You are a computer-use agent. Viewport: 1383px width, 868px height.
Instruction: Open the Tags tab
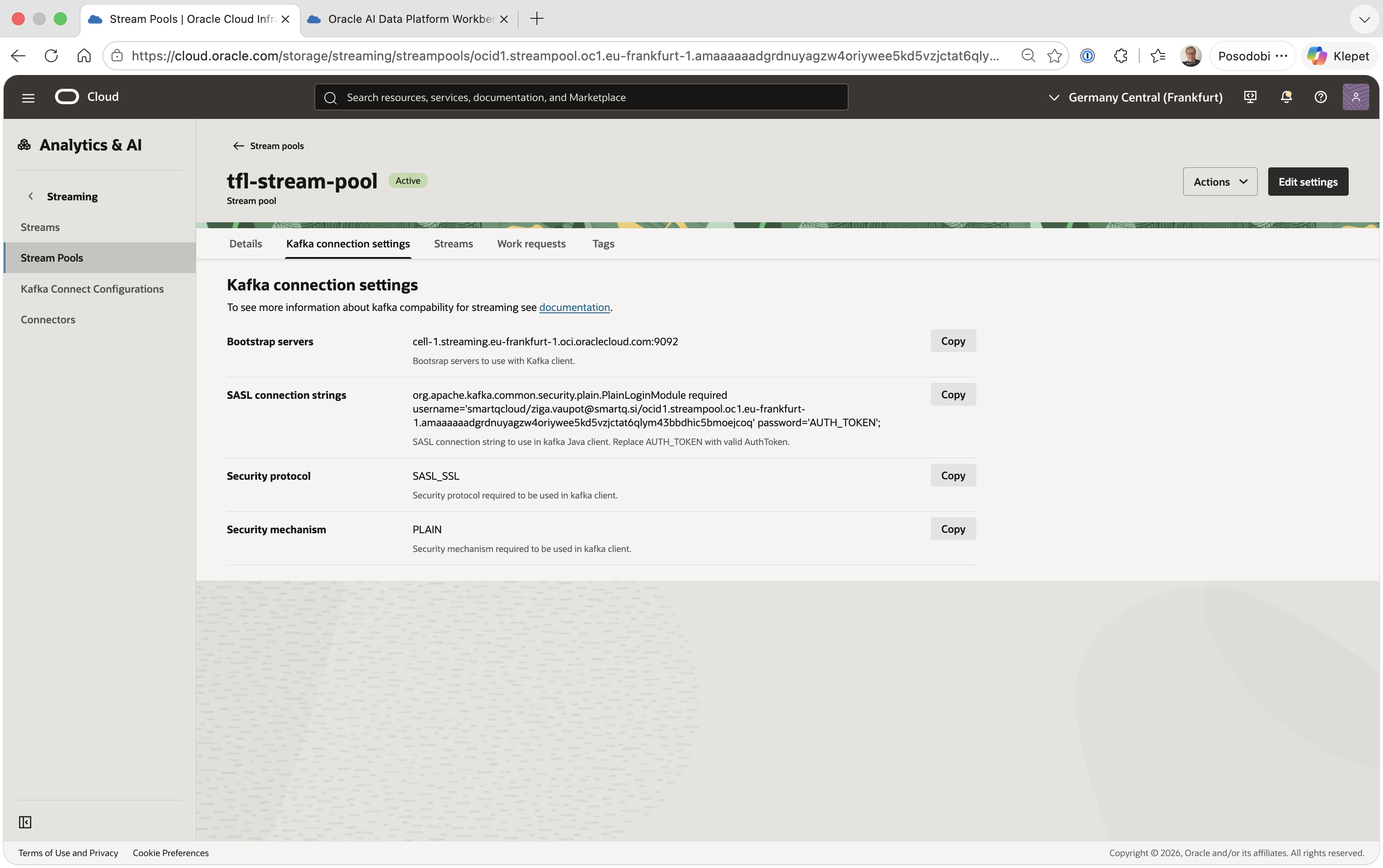603,243
